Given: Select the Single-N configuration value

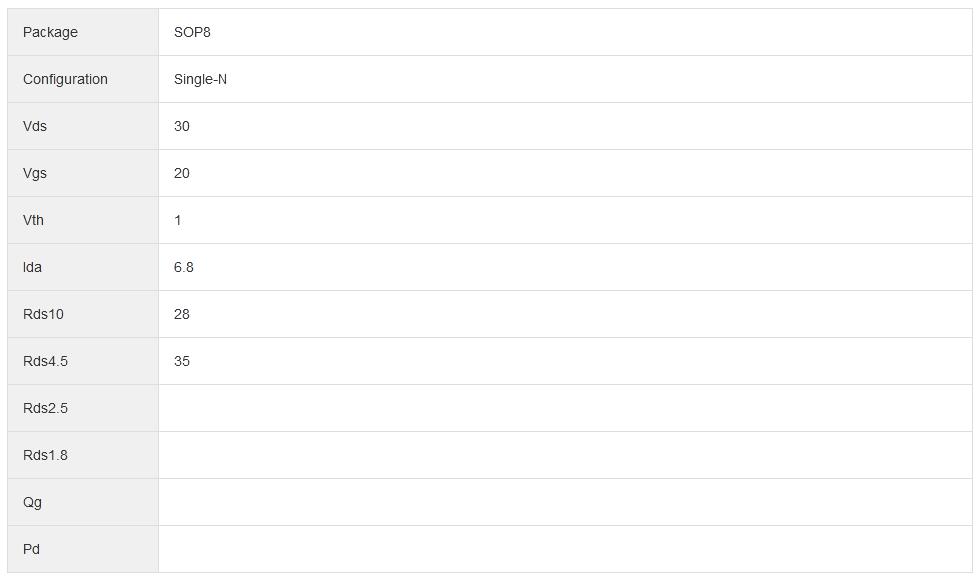Looking at the screenshot, I should point(200,79).
